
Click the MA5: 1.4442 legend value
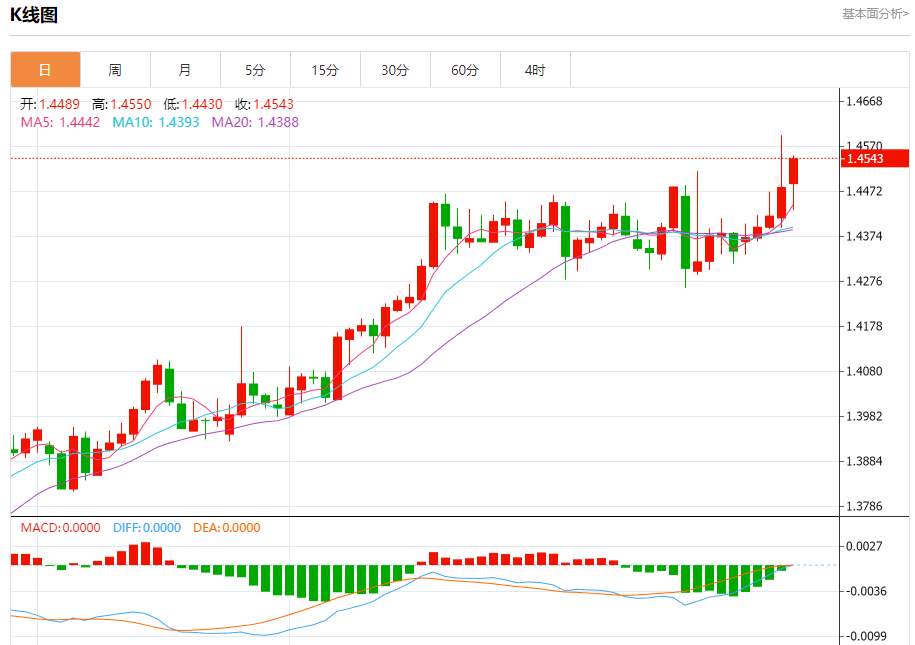[60, 123]
